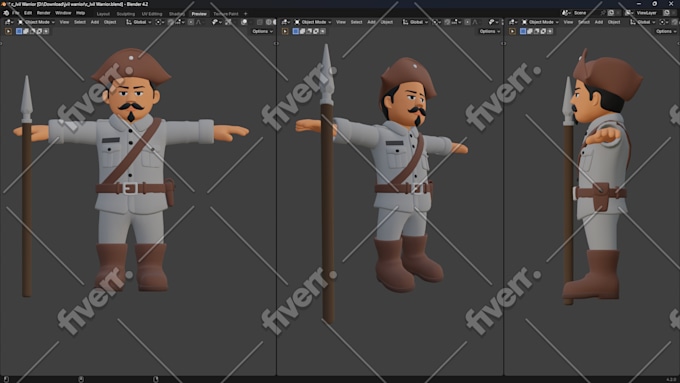Open the Edit menu

[28, 13]
